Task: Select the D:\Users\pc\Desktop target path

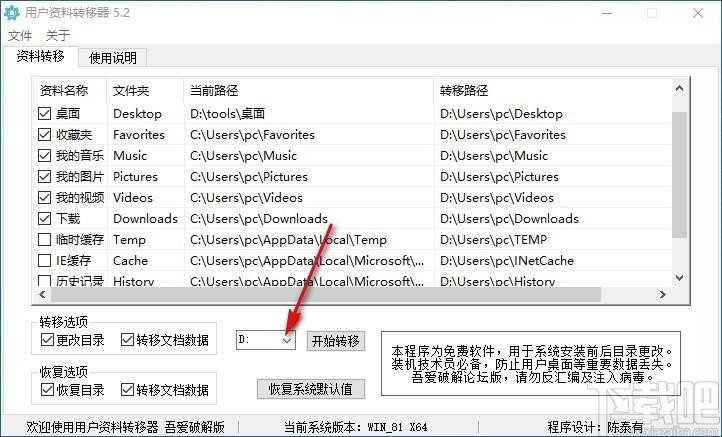Action: [553, 113]
